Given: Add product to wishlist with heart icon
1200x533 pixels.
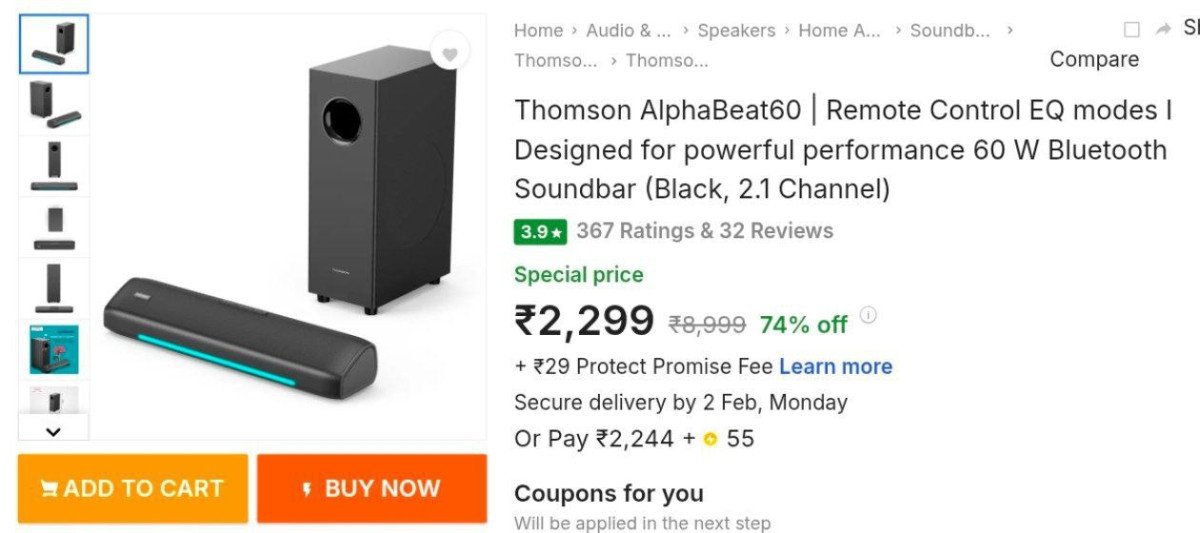Looking at the screenshot, I should tap(450, 54).
